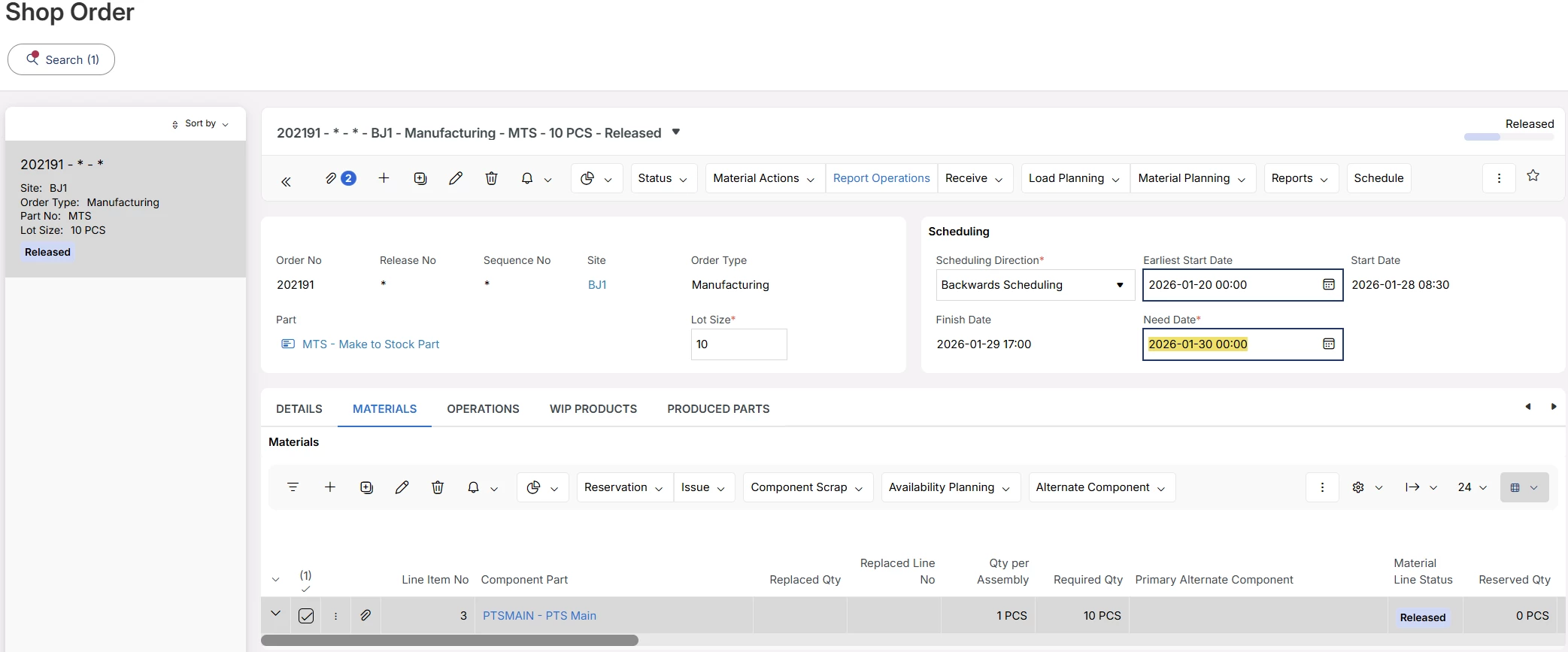Open calendar picker for Need Date
This screenshot has height=652, width=1568.
(1329, 344)
